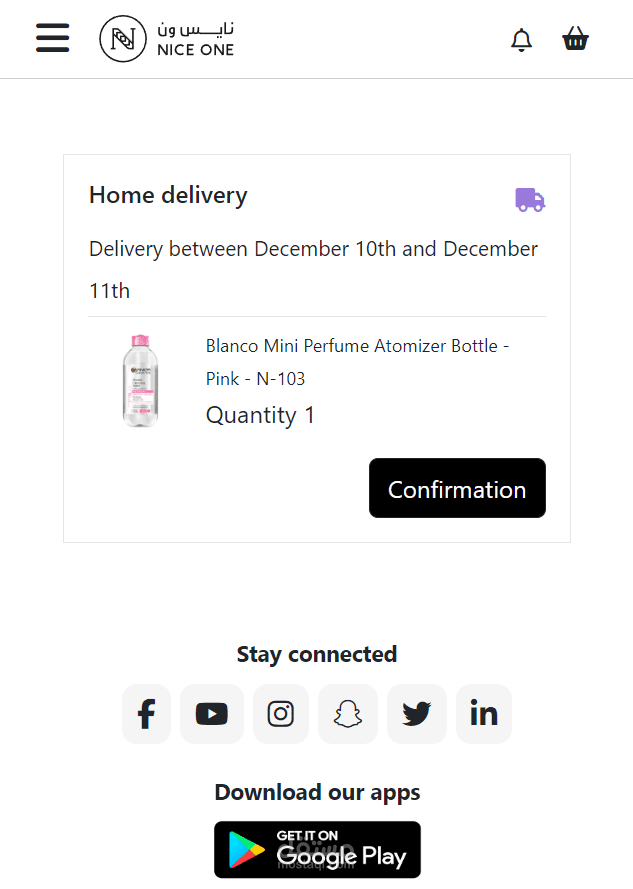This screenshot has width=633, height=889.
Task: Go to the Instagram profile
Action: [281, 714]
